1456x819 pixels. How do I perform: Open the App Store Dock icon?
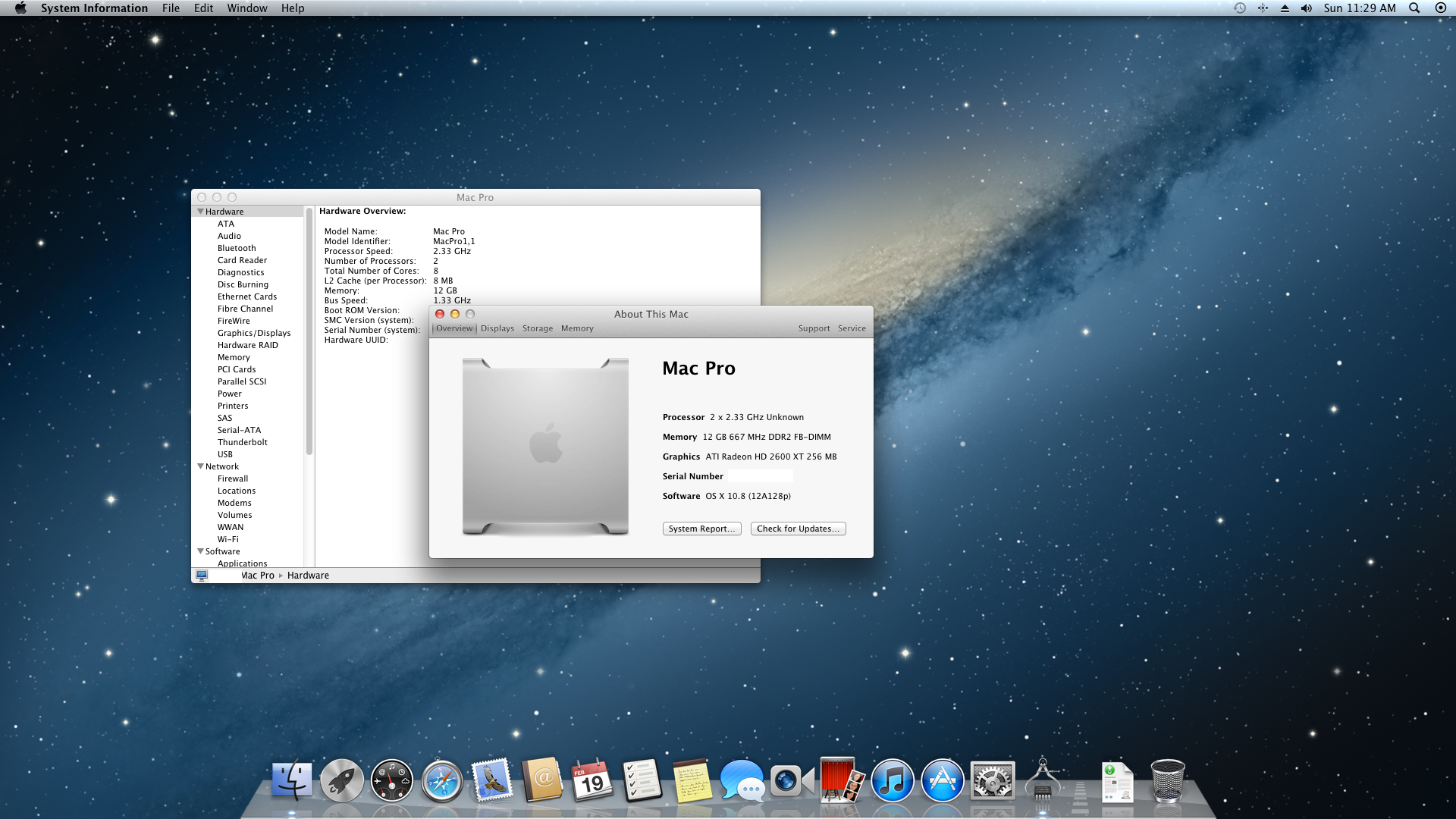(x=942, y=781)
